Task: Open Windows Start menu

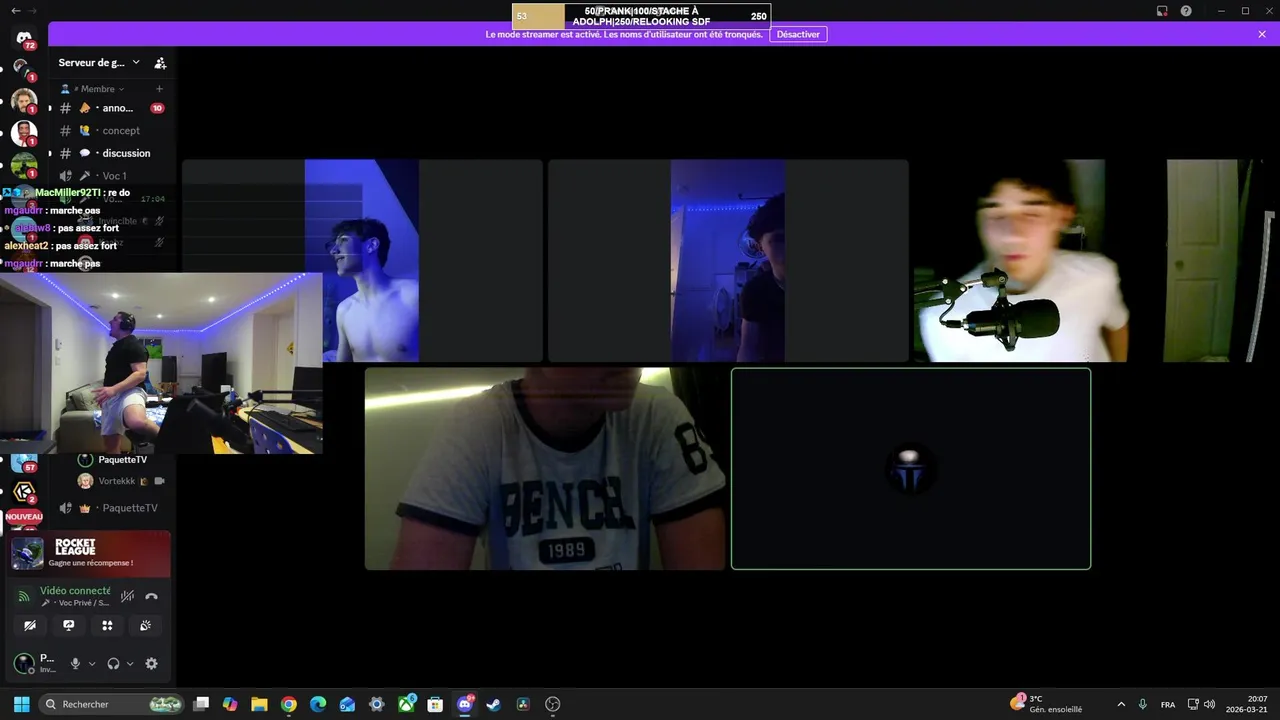Action: pyautogui.click(x=21, y=704)
